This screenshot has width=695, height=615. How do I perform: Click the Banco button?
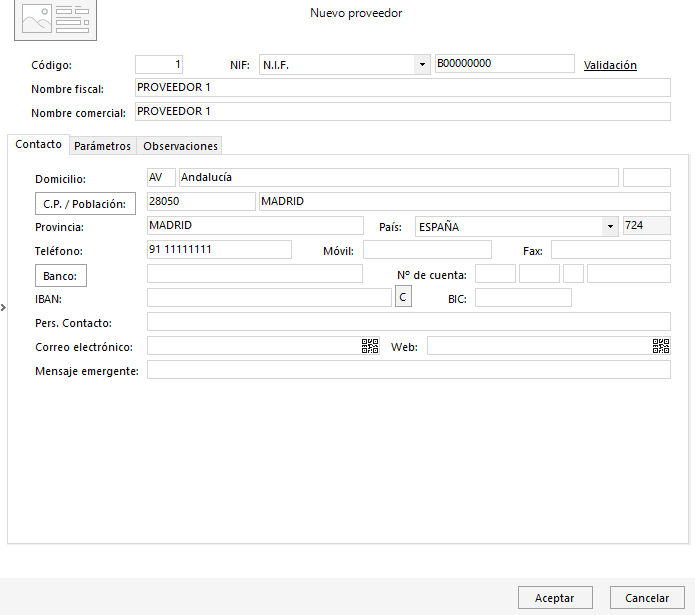point(61,276)
